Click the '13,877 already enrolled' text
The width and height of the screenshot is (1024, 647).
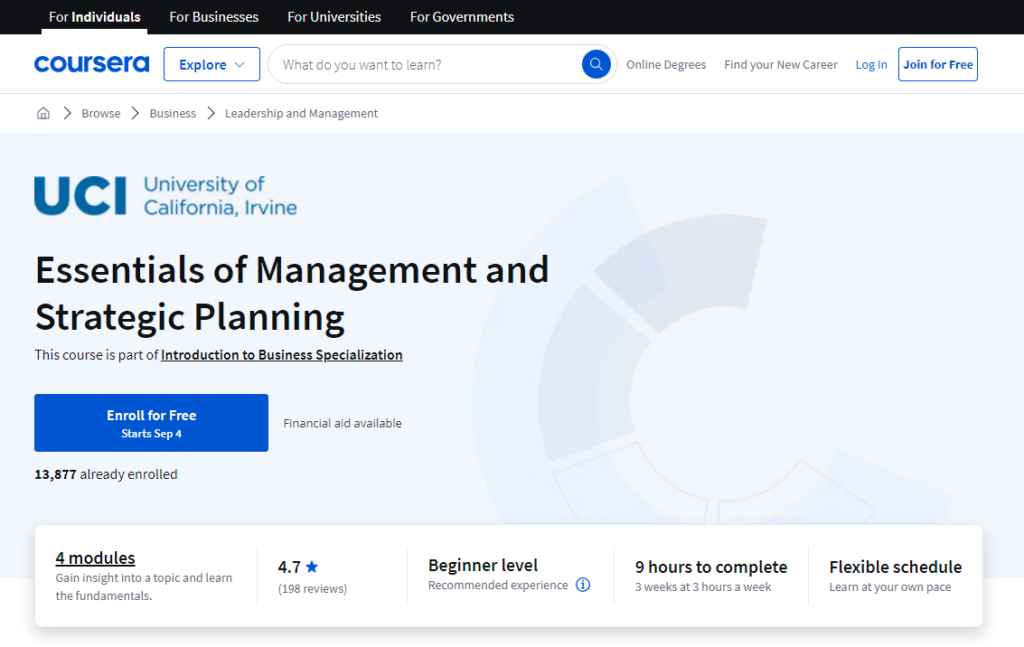pyautogui.click(x=106, y=474)
